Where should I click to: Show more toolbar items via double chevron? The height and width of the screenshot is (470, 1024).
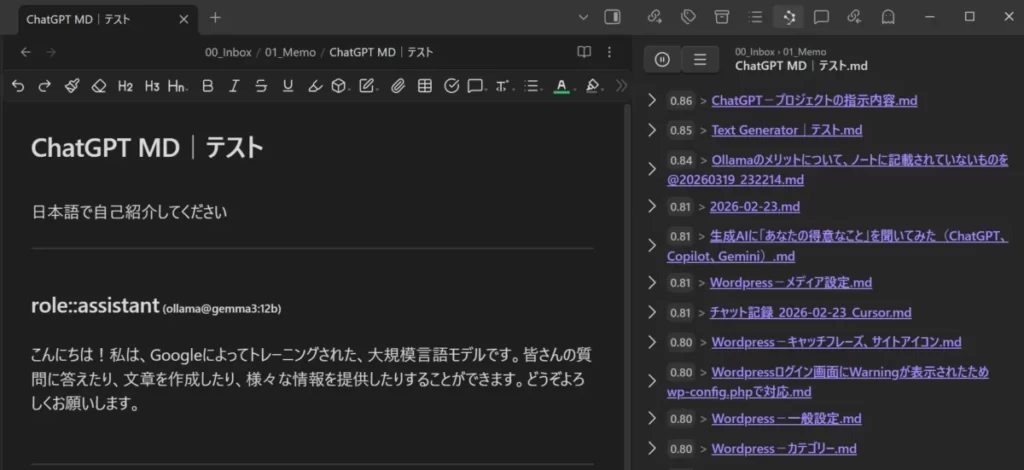tap(621, 86)
